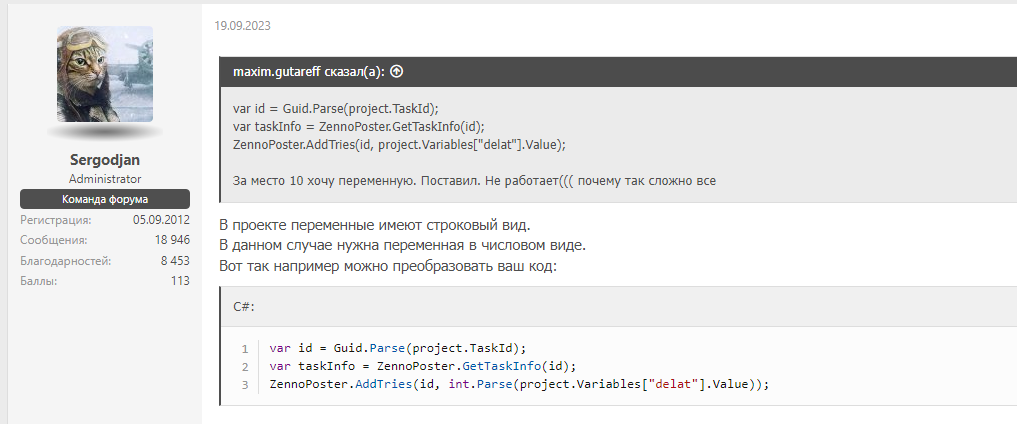Screen dimensions: 1017x424
Task: Click line number 1 in code block
Action: click(244, 349)
